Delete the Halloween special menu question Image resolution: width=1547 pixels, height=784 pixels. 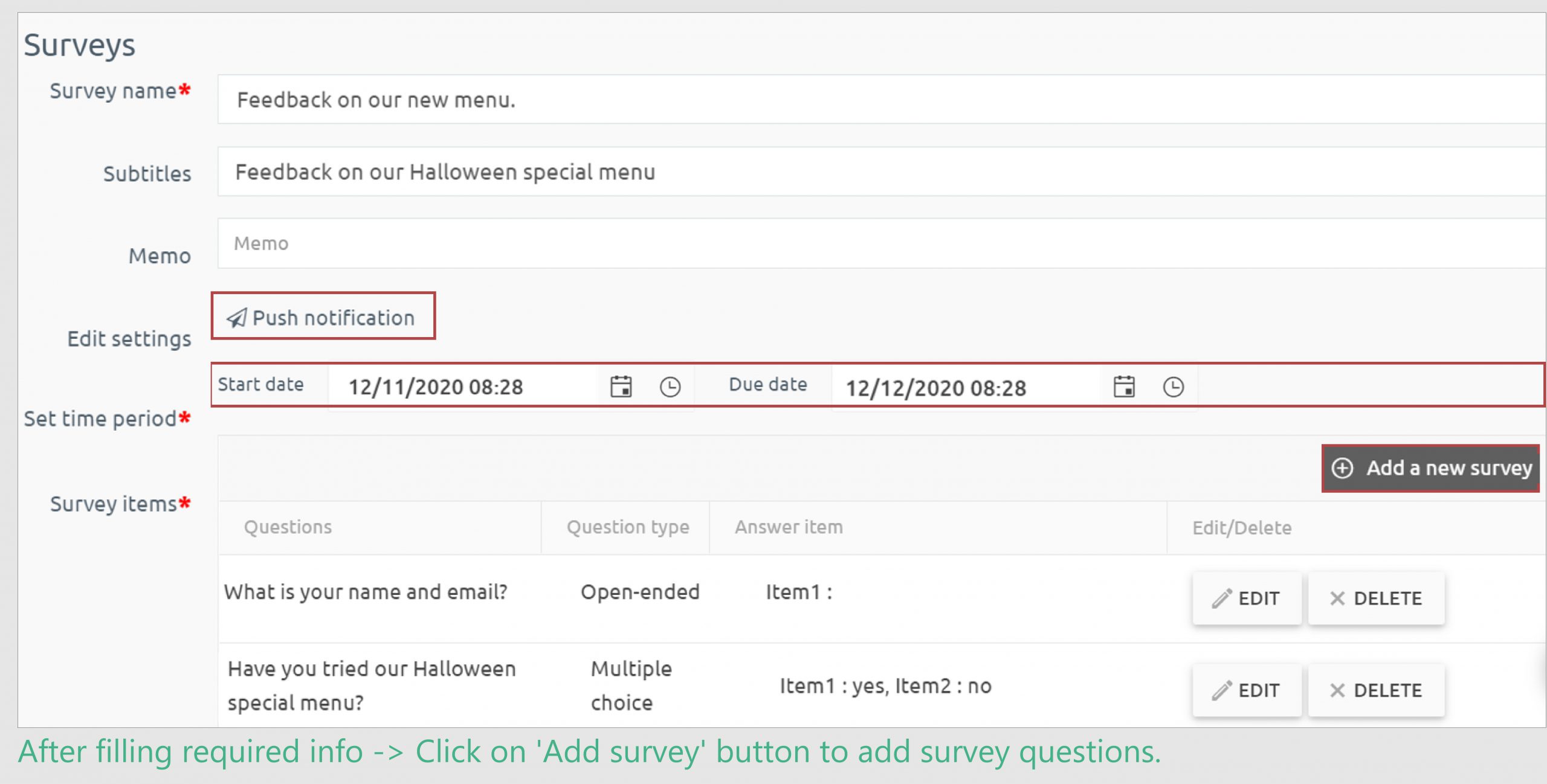point(1376,690)
